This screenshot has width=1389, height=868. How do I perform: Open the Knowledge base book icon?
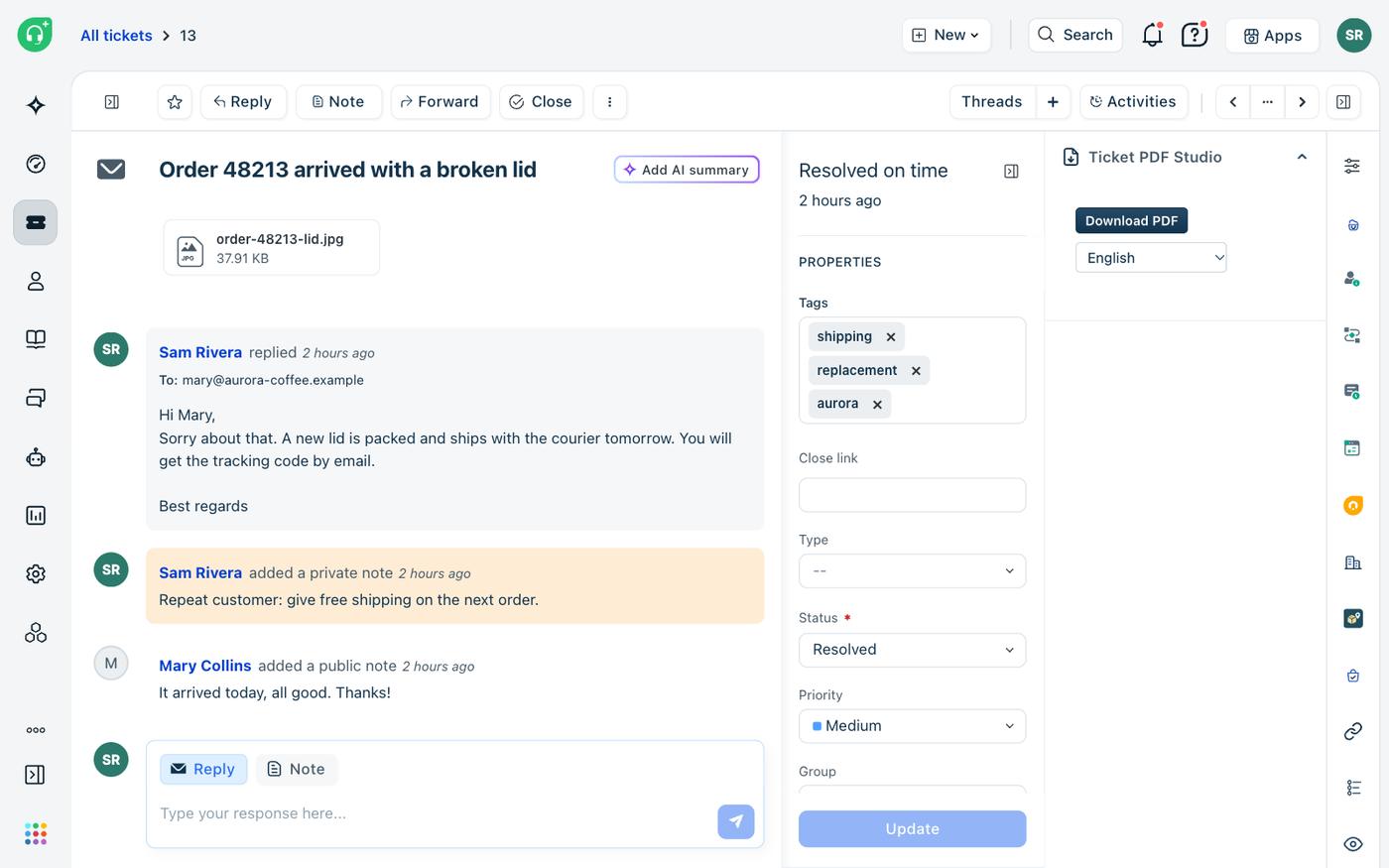pyautogui.click(x=36, y=339)
